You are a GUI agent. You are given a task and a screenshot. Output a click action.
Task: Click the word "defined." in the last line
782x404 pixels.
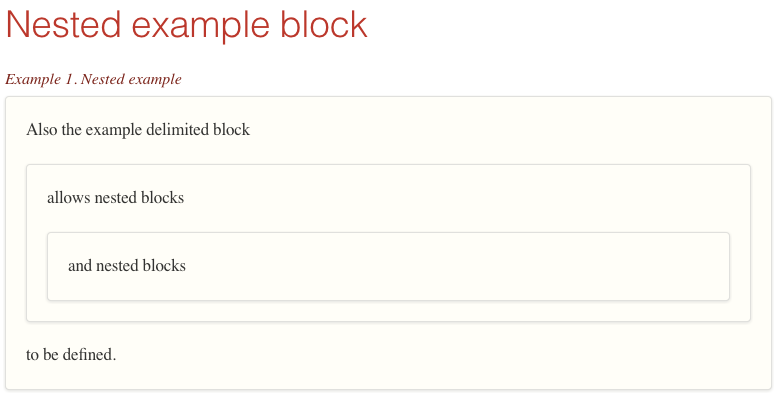coord(92,354)
